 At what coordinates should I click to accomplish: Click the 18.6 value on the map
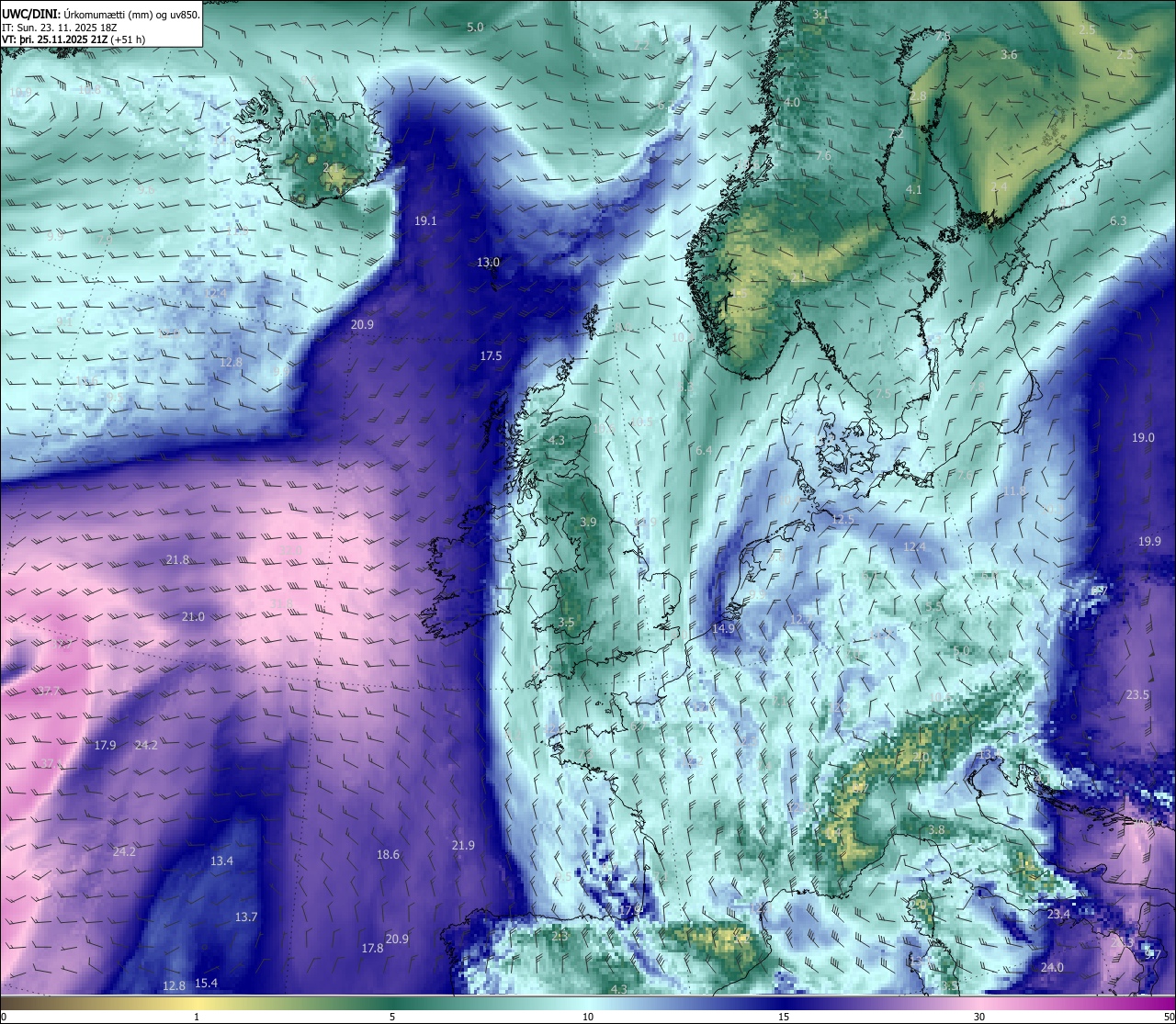[388, 855]
